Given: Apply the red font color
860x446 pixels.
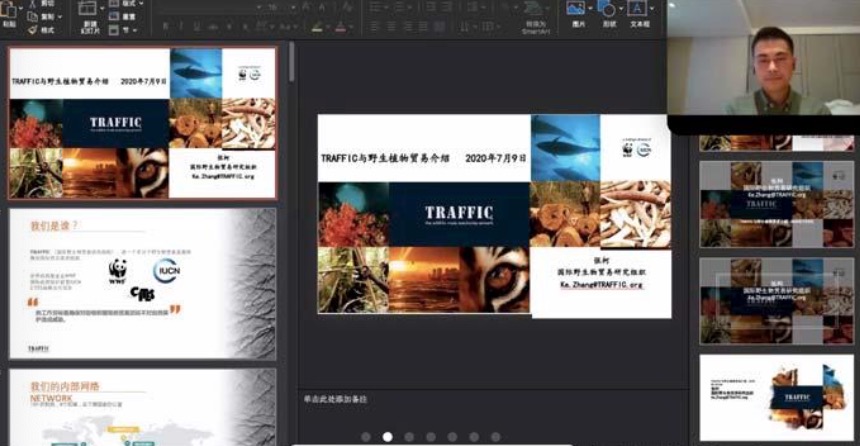Looking at the screenshot, I should (340, 27).
